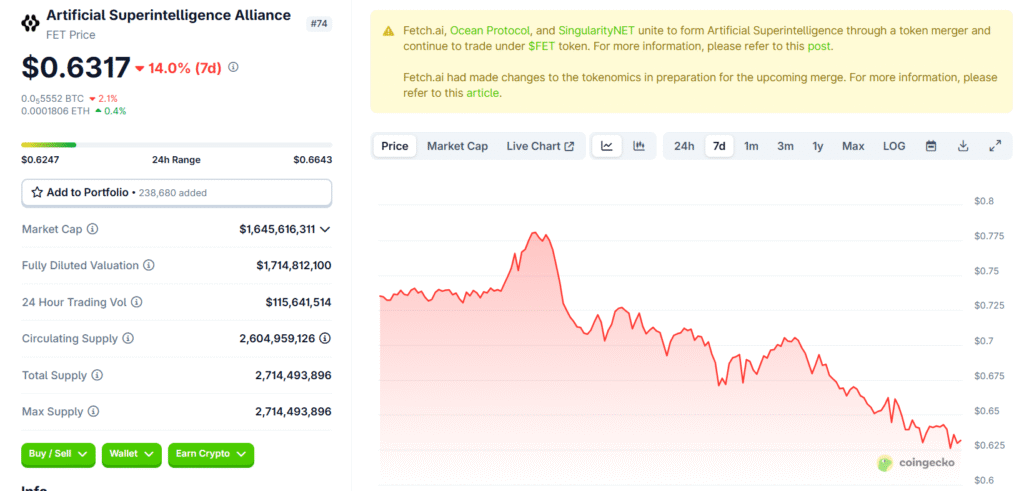Screen dimensions: 1024x491
Task: Select the Price tab
Action: point(394,146)
